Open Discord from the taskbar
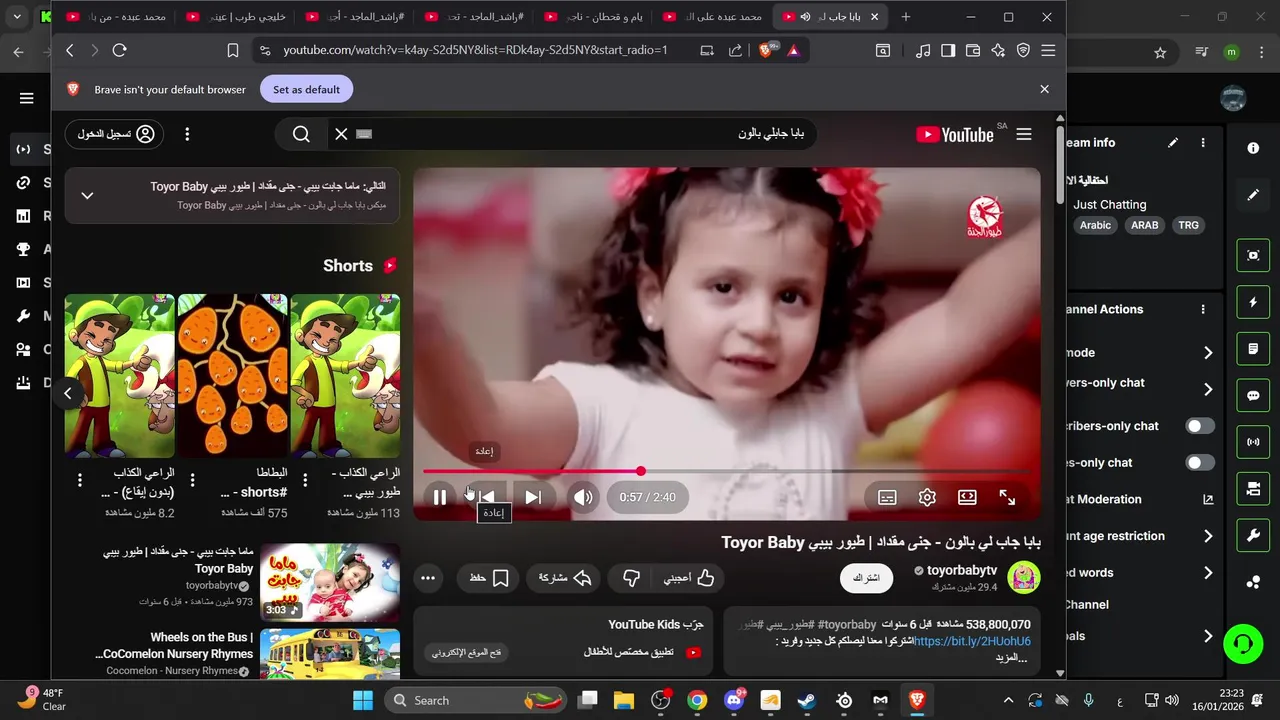The width and height of the screenshot is (1280, 720). (734, 700)
